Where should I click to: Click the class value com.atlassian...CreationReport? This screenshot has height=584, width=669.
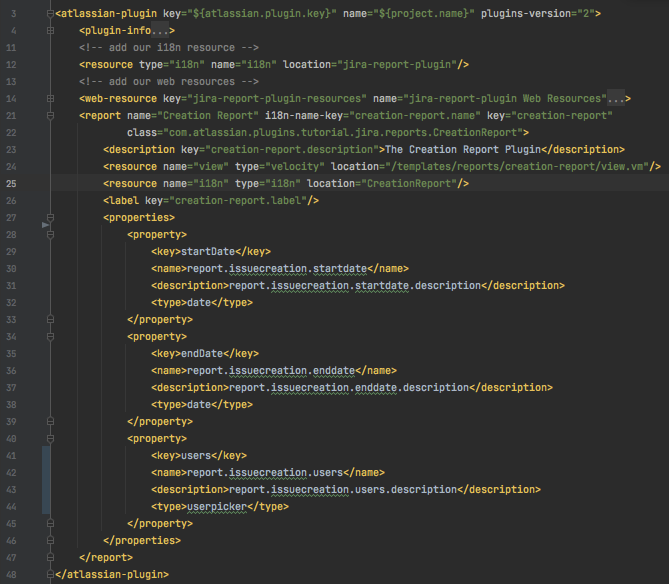[343, 133]
